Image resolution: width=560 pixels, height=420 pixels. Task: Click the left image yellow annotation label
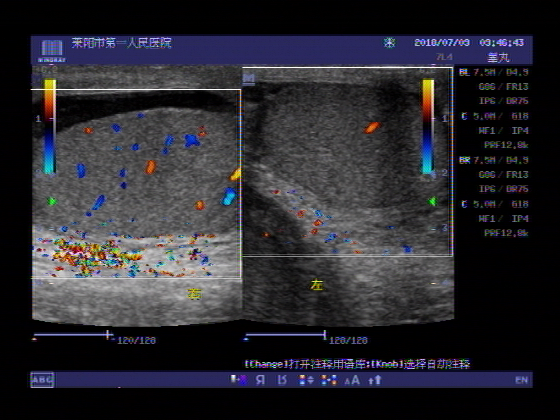click(195, 294)
